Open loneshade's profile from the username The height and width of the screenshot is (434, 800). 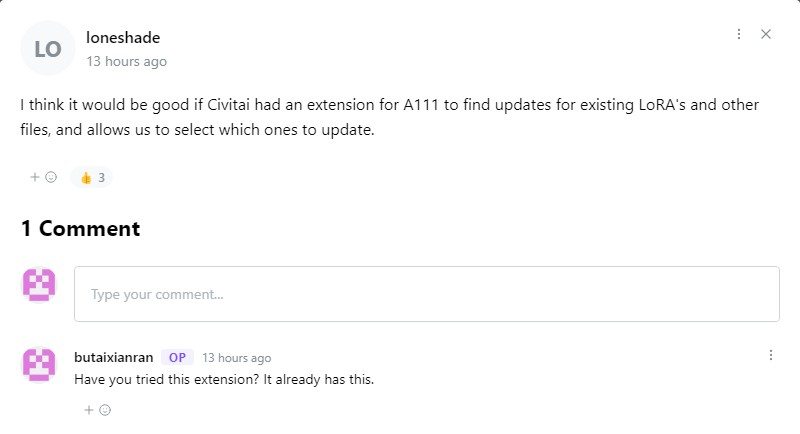(x=123, y=38)
